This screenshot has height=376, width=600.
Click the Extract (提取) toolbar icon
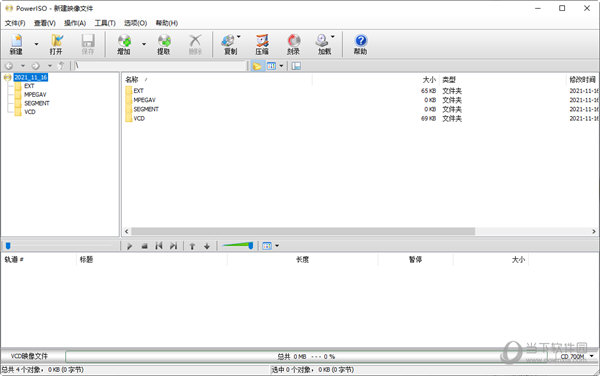(x=164, y=44)
